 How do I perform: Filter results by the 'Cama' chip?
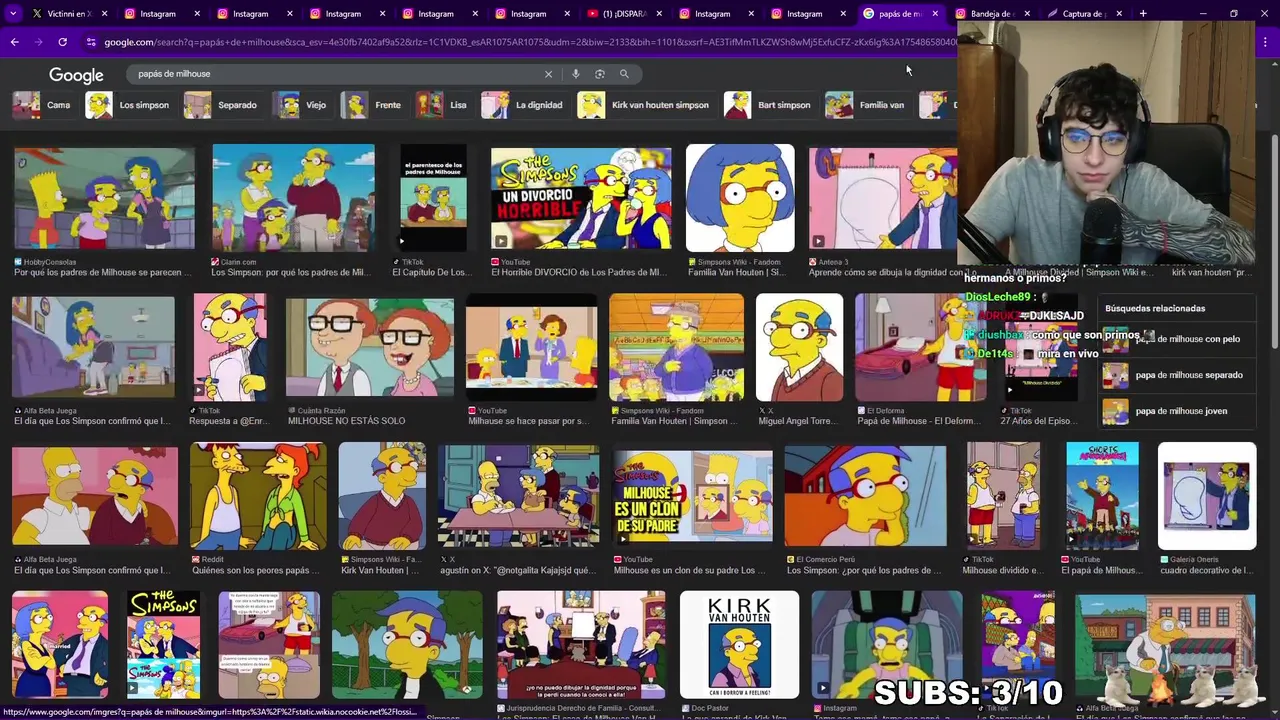tap(42, 105)
